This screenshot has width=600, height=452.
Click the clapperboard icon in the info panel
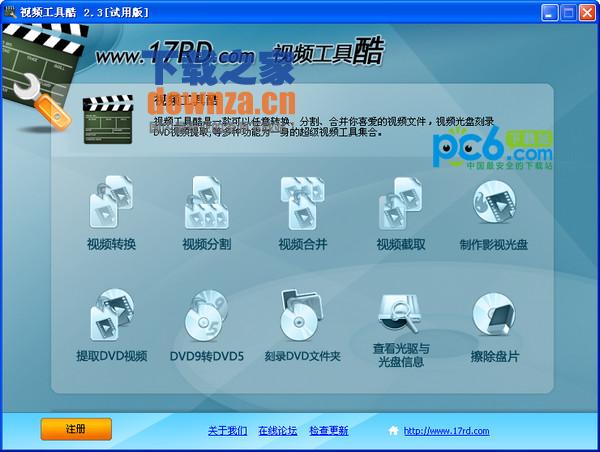[108, 120]
